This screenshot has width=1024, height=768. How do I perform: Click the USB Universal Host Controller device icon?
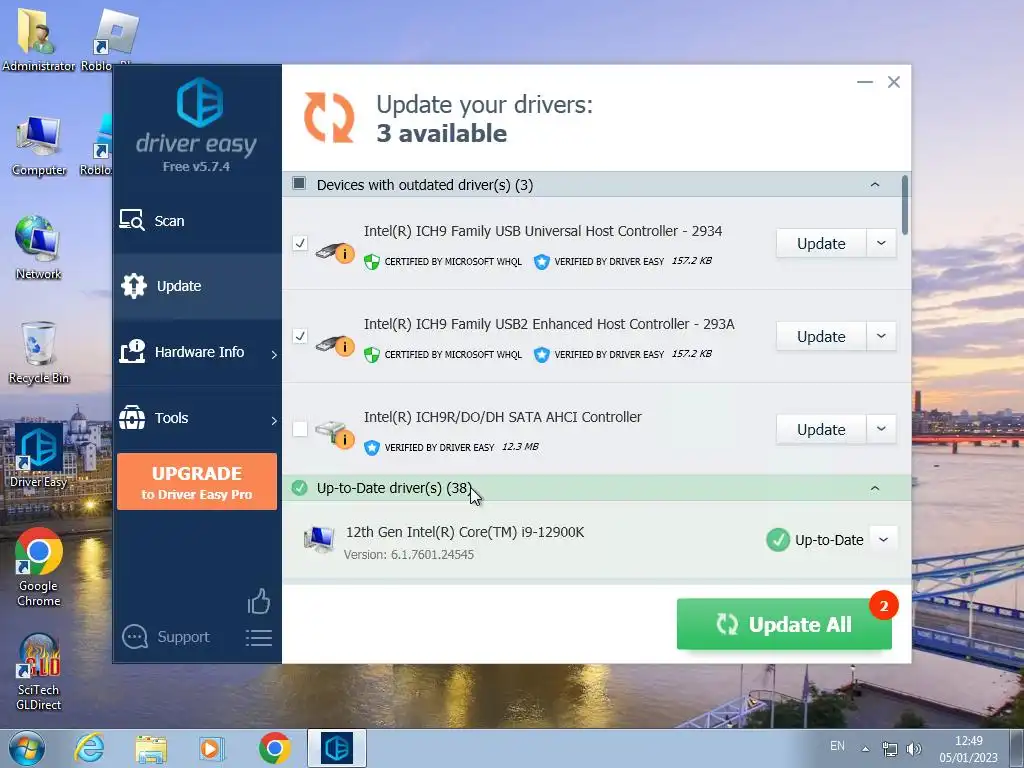334,251
